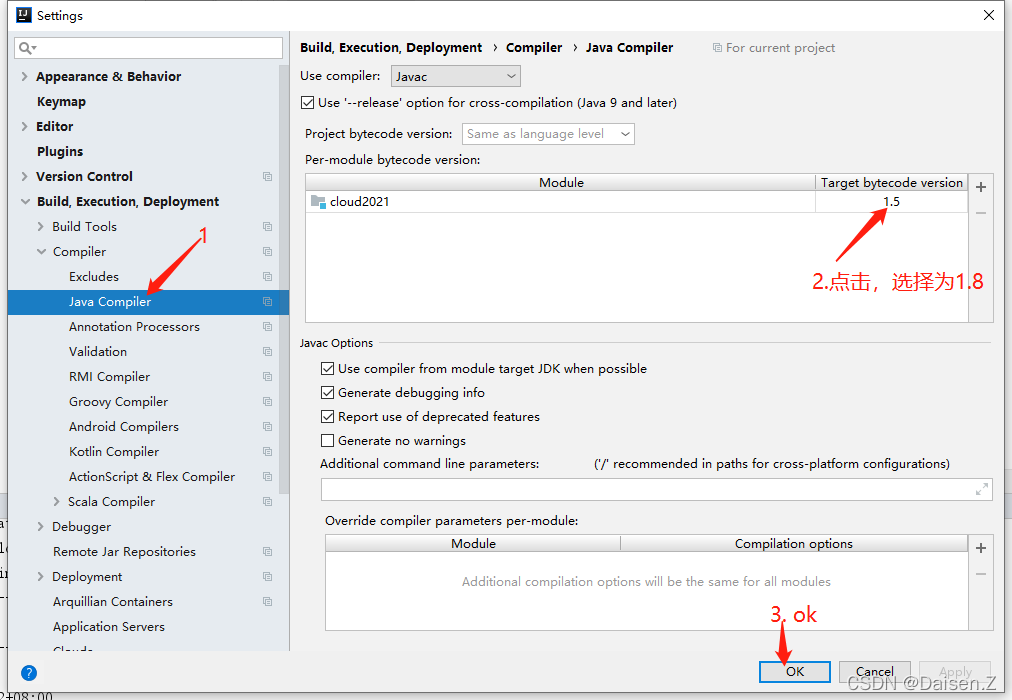The height and width of the screenshot is (700, 1012).
Task: Confirm settings with the OK button
Action: (x=794, y=672)
